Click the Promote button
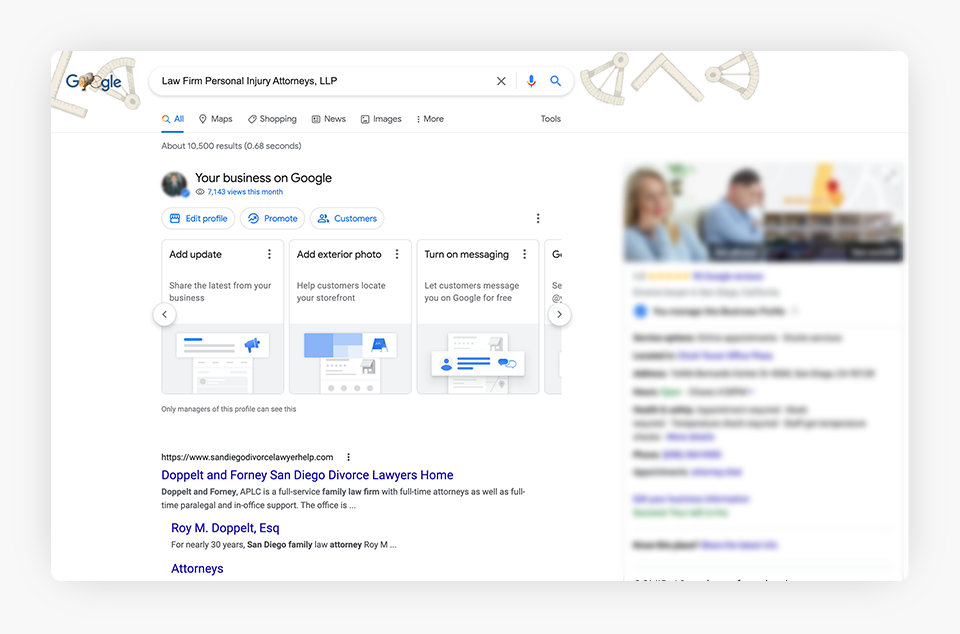The image size is (960, 634). [x=273, y=218]
